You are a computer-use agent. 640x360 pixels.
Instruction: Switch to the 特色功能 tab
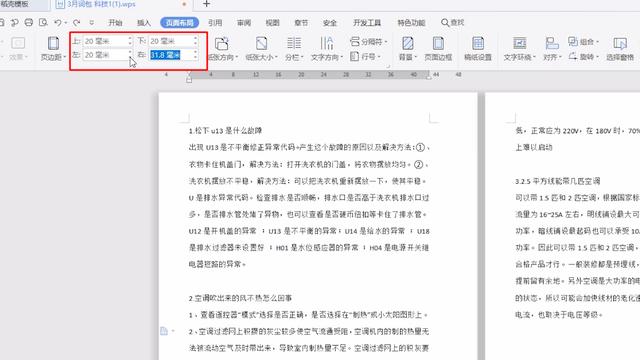point(411,23)
